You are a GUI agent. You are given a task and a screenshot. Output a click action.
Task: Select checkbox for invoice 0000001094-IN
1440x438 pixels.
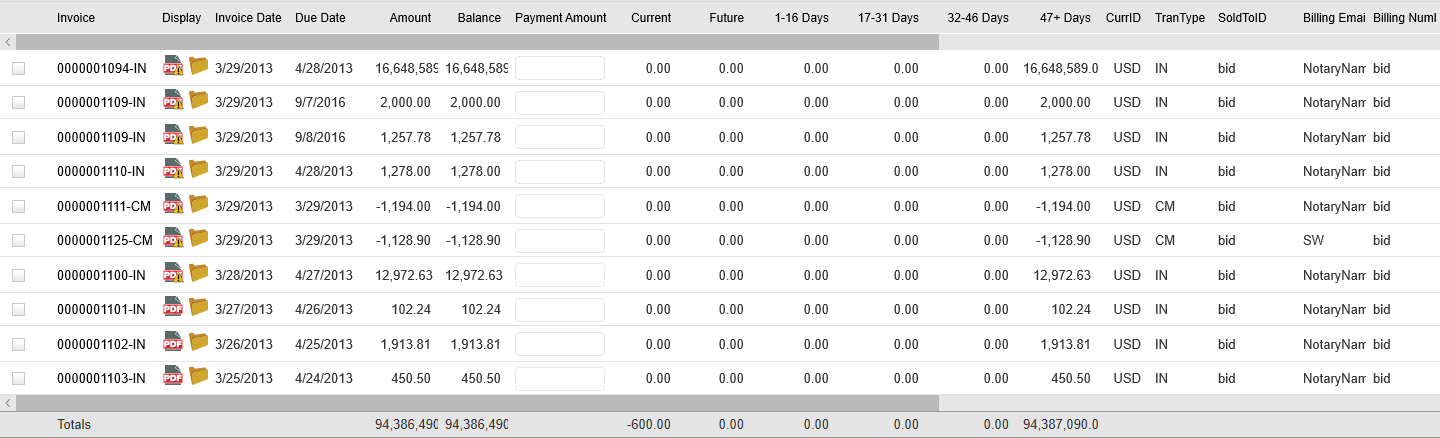(x=18, y=68)
